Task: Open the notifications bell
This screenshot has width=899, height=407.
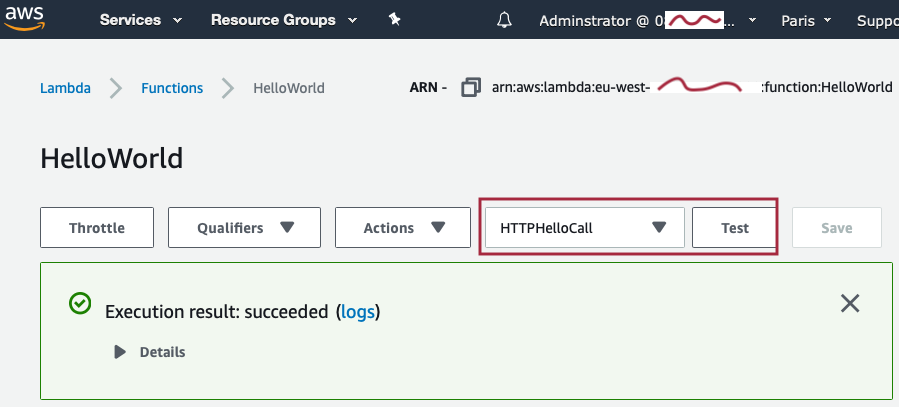Action: point(504,21)
